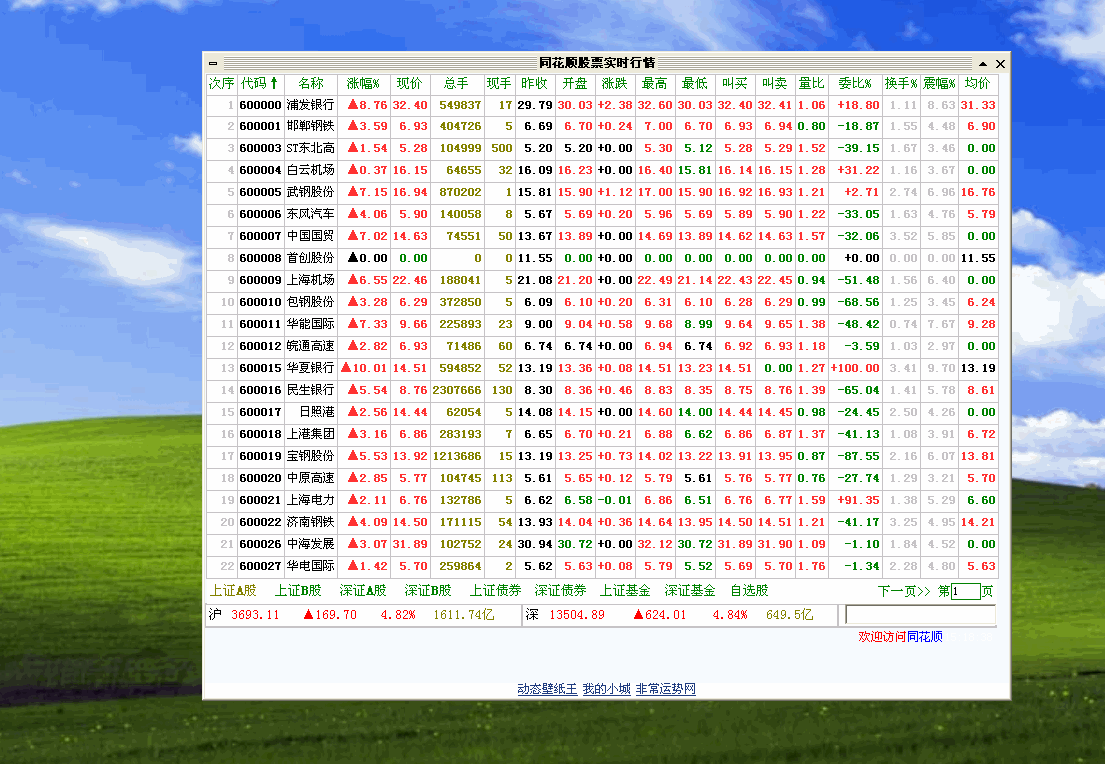Select stock 上海电力
The height and width of the screenshot is (764, 1105).
coord(311,500)
